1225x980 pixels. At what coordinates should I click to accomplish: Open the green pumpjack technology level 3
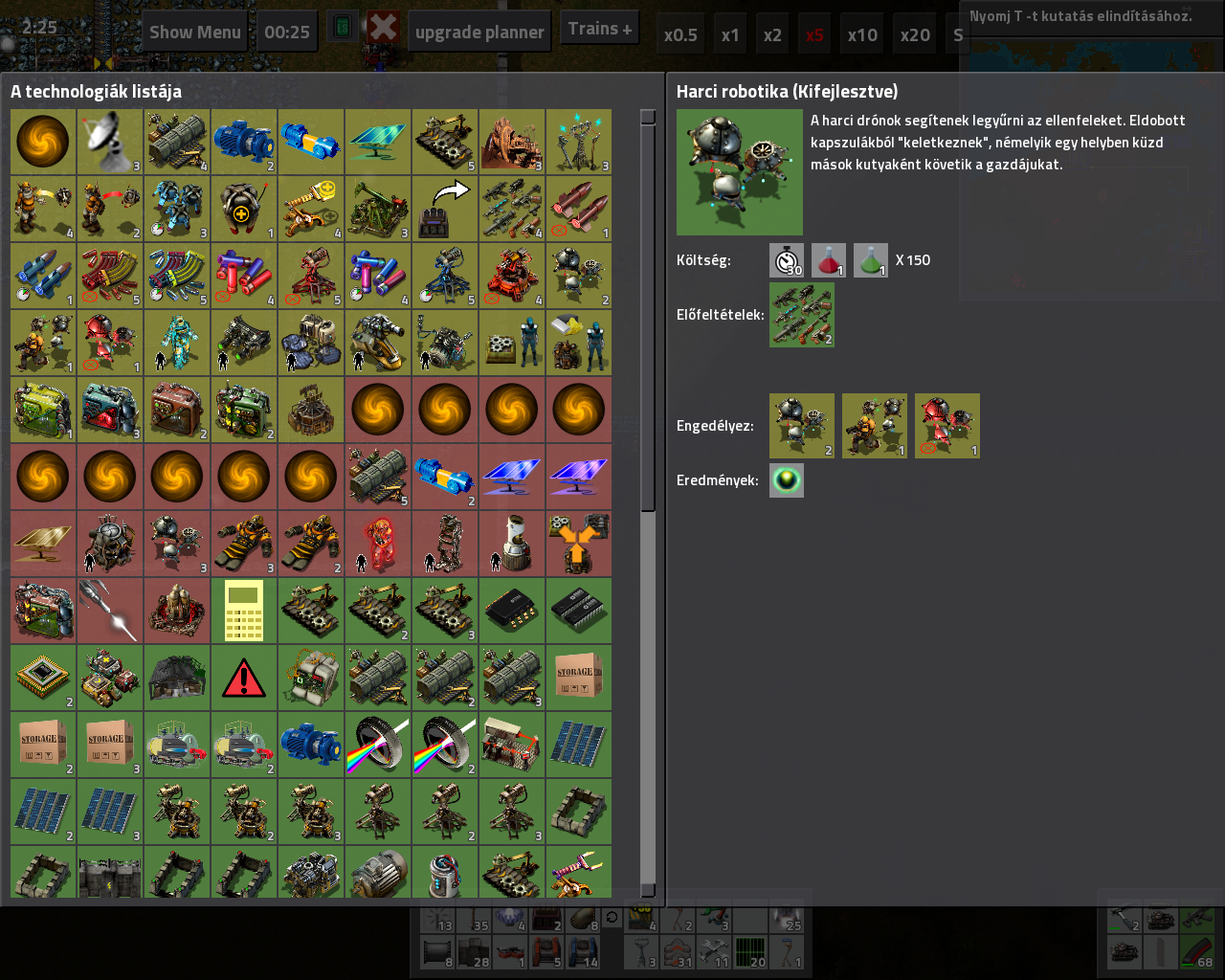378,209
